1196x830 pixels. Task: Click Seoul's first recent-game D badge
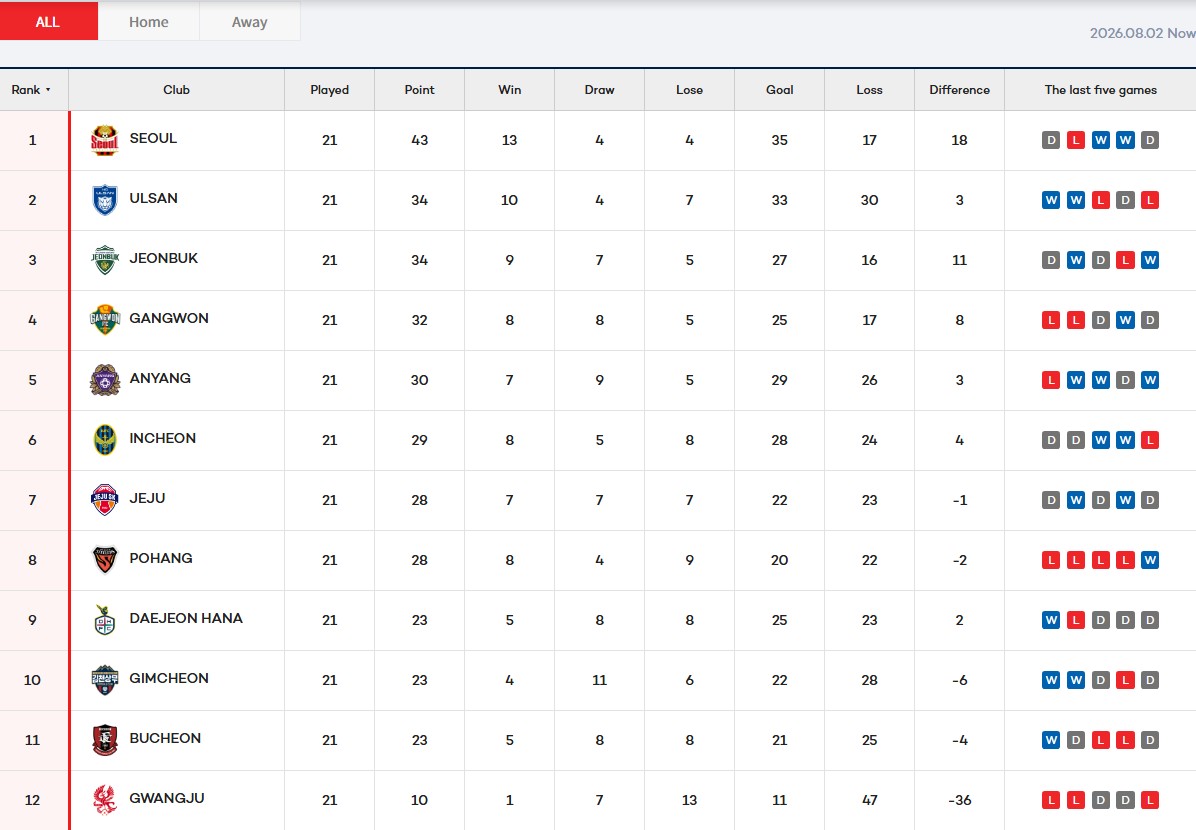coord(1051,140)
